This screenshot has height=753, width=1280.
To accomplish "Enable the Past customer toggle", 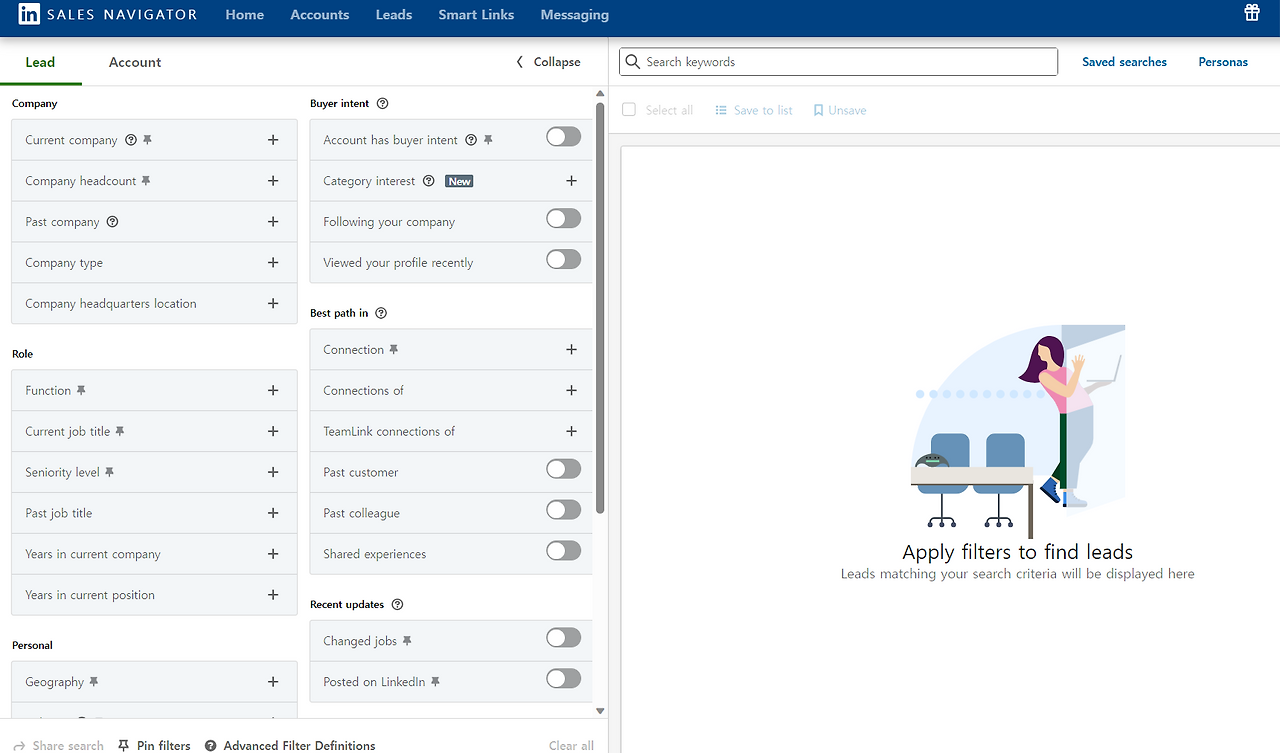I will pos(564,468).
